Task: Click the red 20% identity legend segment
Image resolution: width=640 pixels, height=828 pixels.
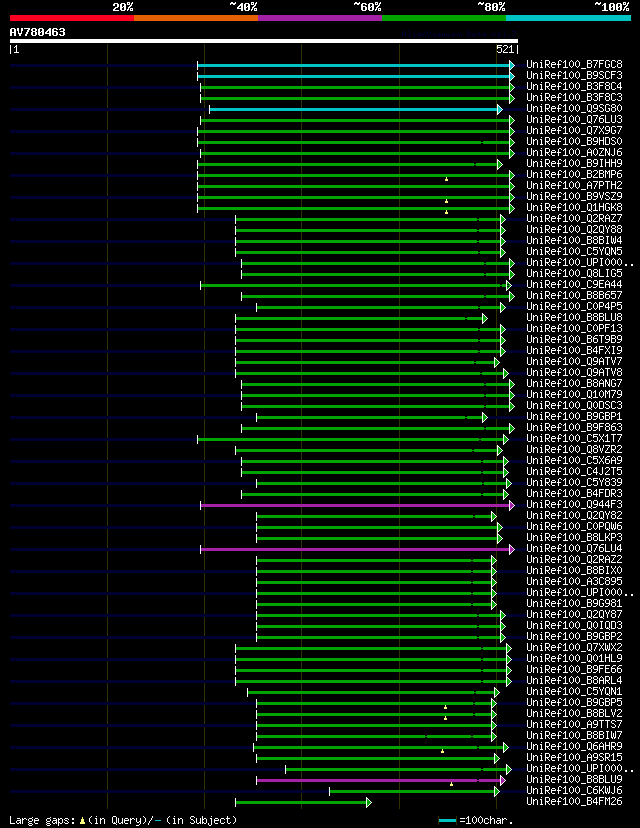Action: coord(72,18)
